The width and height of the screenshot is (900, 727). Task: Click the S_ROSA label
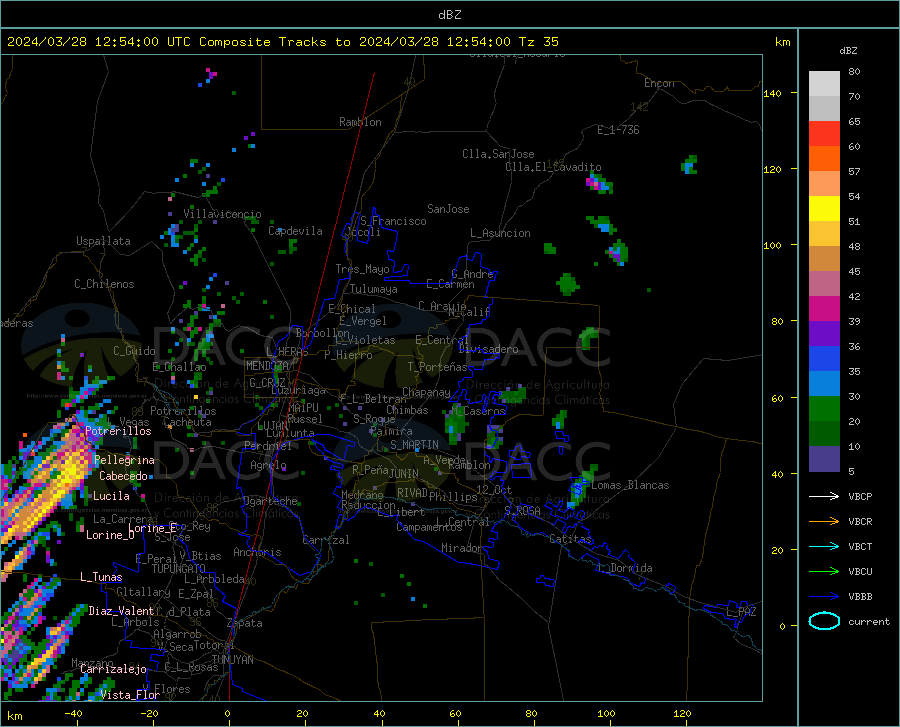[x=522, y=510]
